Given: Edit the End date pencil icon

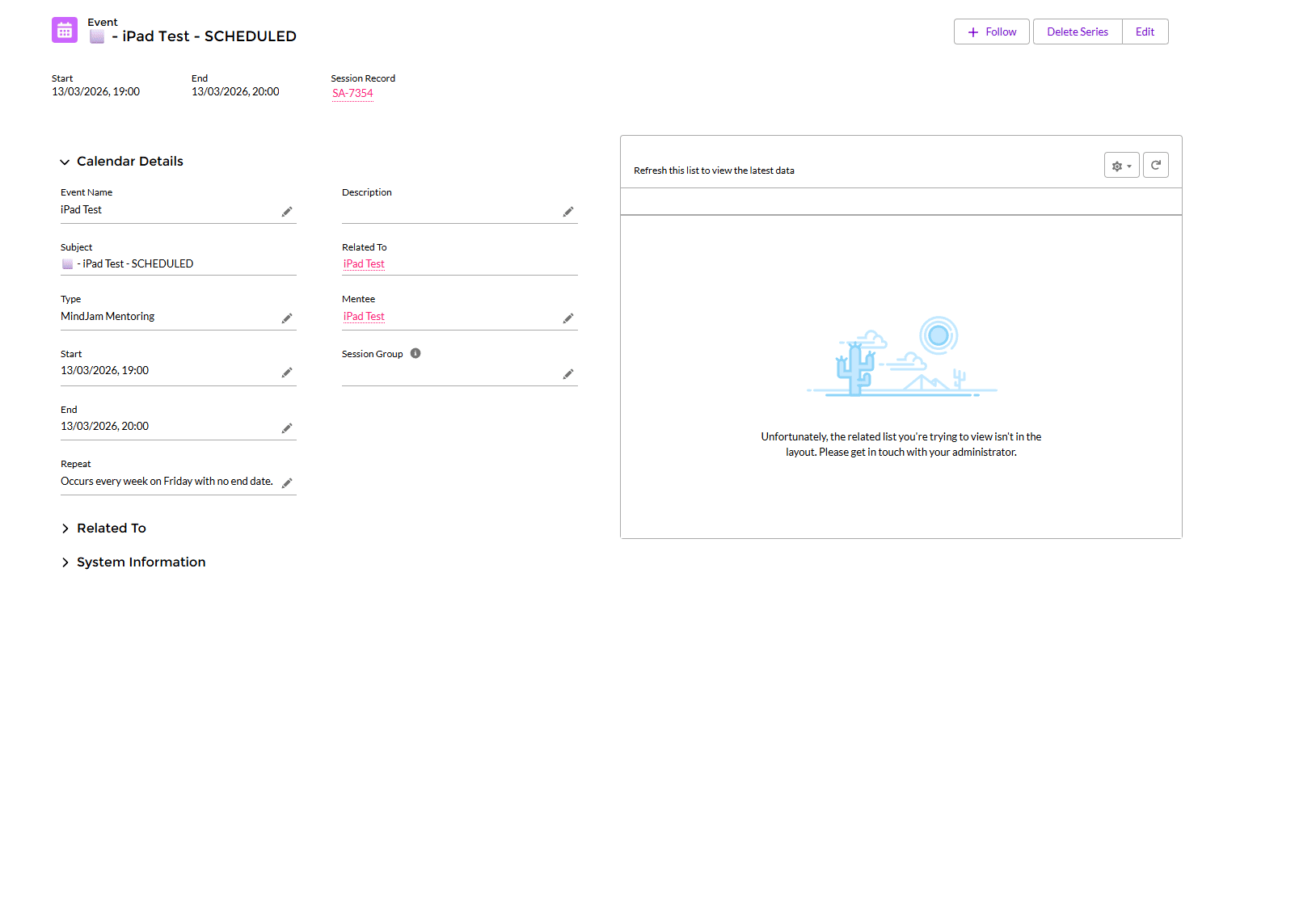Looking at the screenshot, I should point(286,428).
